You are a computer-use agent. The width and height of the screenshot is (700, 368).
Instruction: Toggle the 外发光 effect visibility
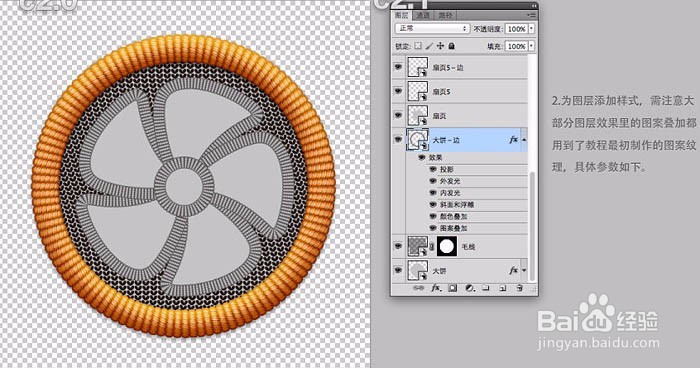click(433, 181)
